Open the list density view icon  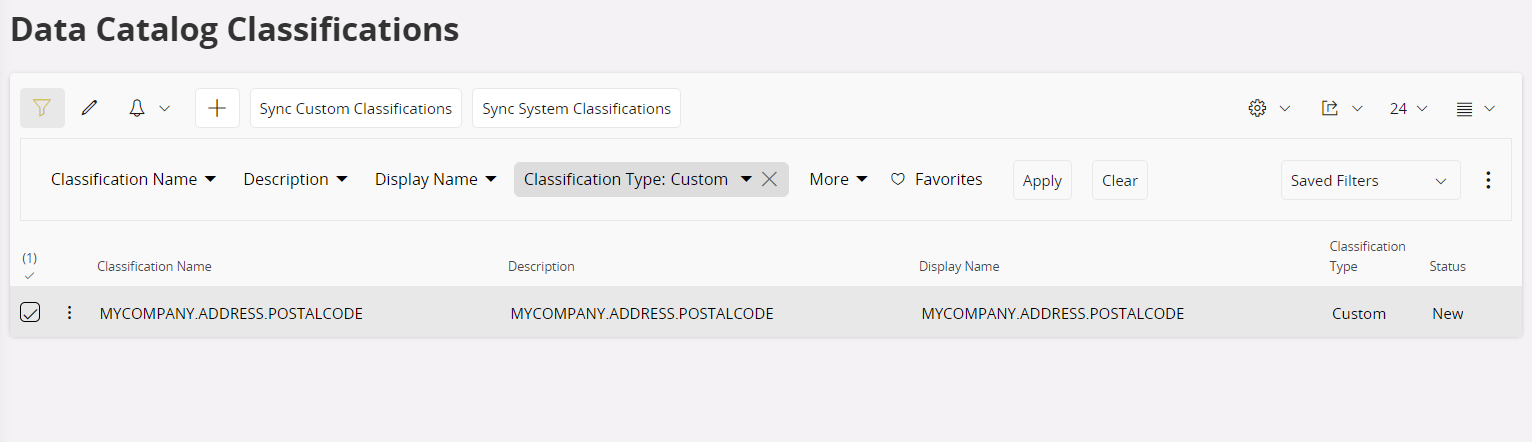click(1465, 108)
